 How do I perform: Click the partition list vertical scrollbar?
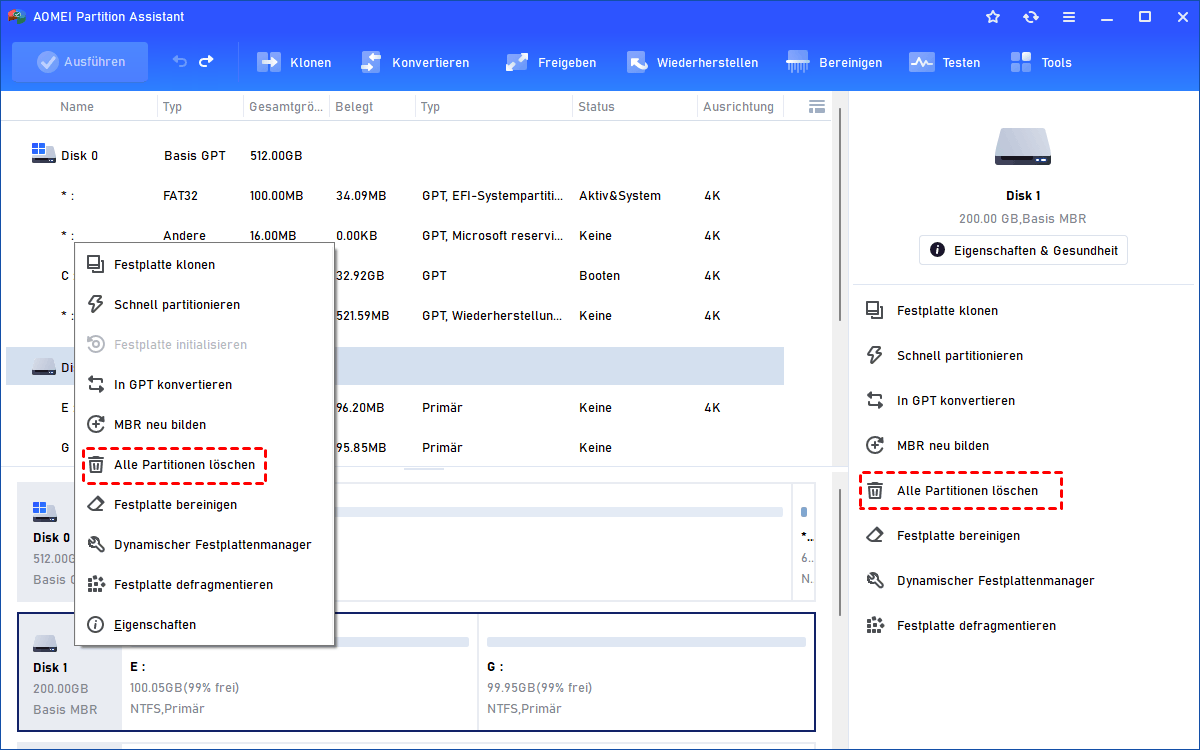coord(840,215)
